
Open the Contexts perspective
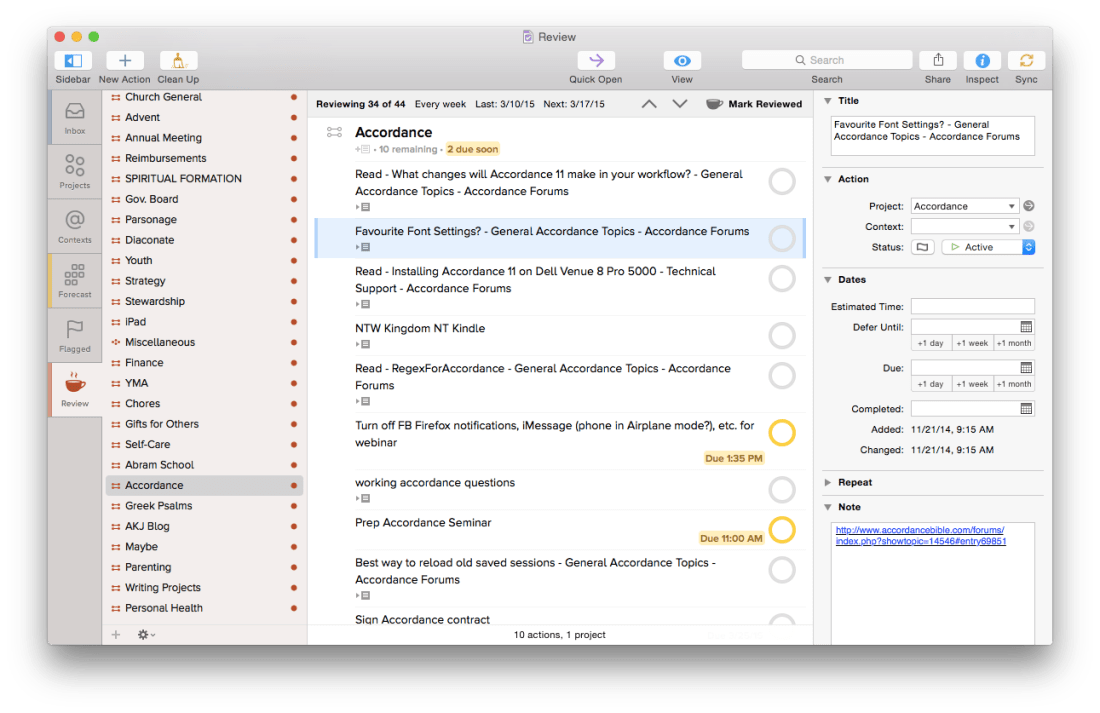[73, 224]
